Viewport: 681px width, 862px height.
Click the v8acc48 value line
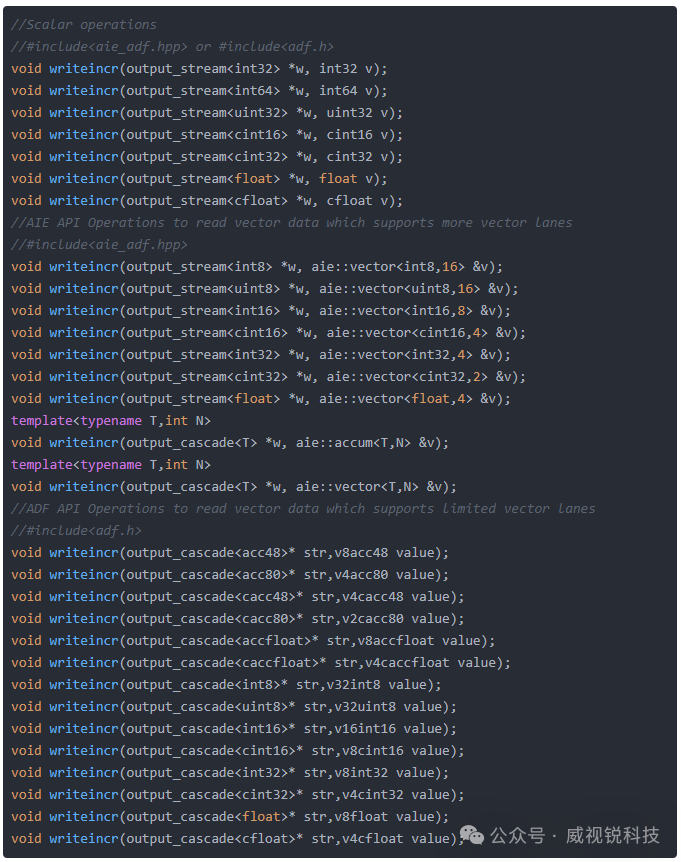pyautogui.click(x=230, y=552)
